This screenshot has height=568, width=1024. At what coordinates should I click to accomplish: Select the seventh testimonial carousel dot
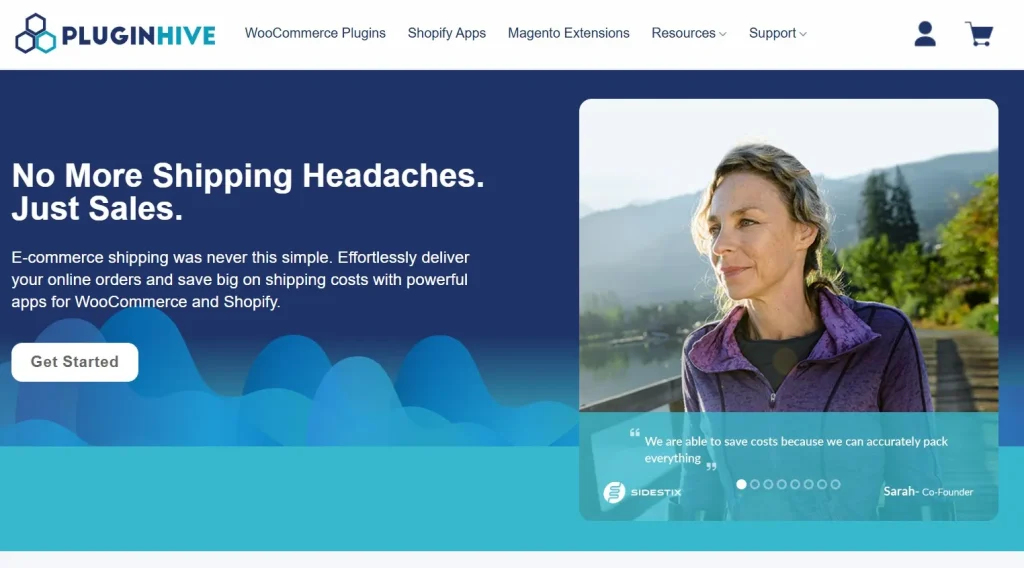pos(822,484)
